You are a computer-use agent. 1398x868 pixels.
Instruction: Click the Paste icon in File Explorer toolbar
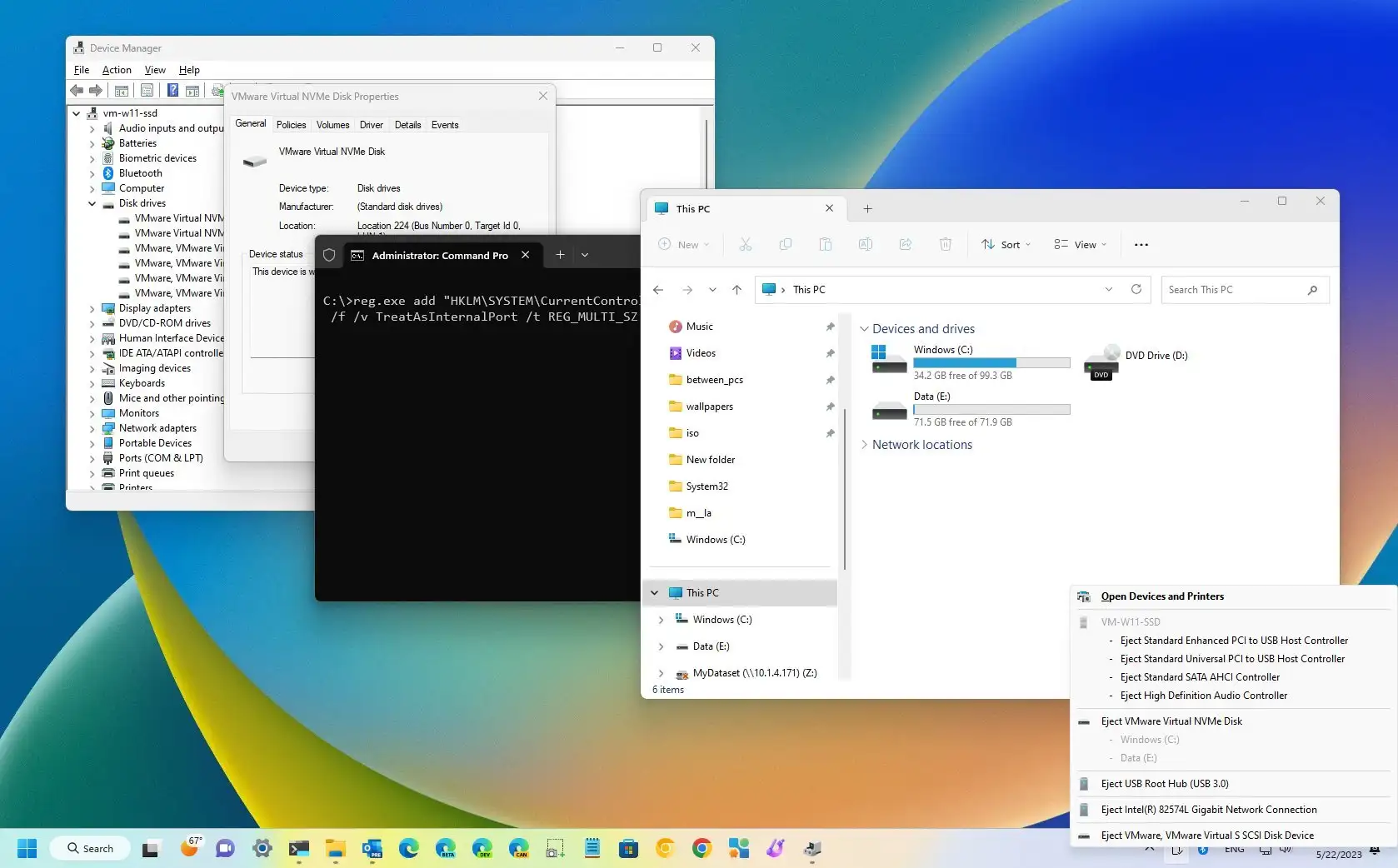tap(825, 244)
